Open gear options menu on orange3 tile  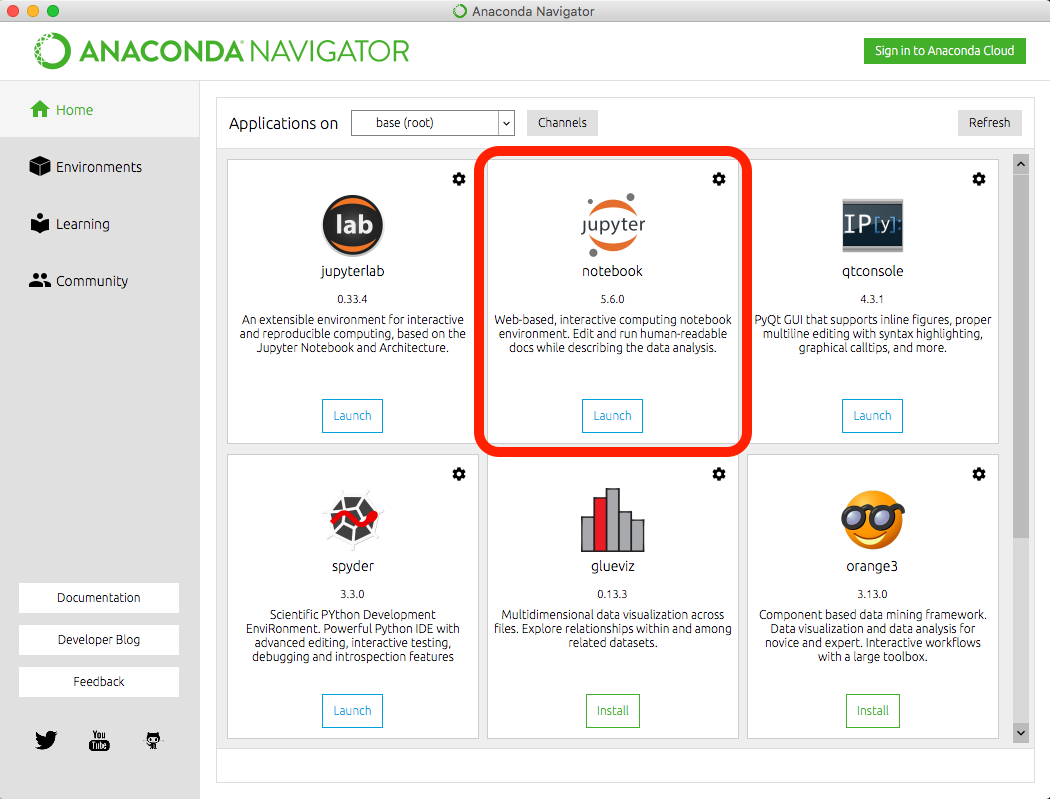978,474
